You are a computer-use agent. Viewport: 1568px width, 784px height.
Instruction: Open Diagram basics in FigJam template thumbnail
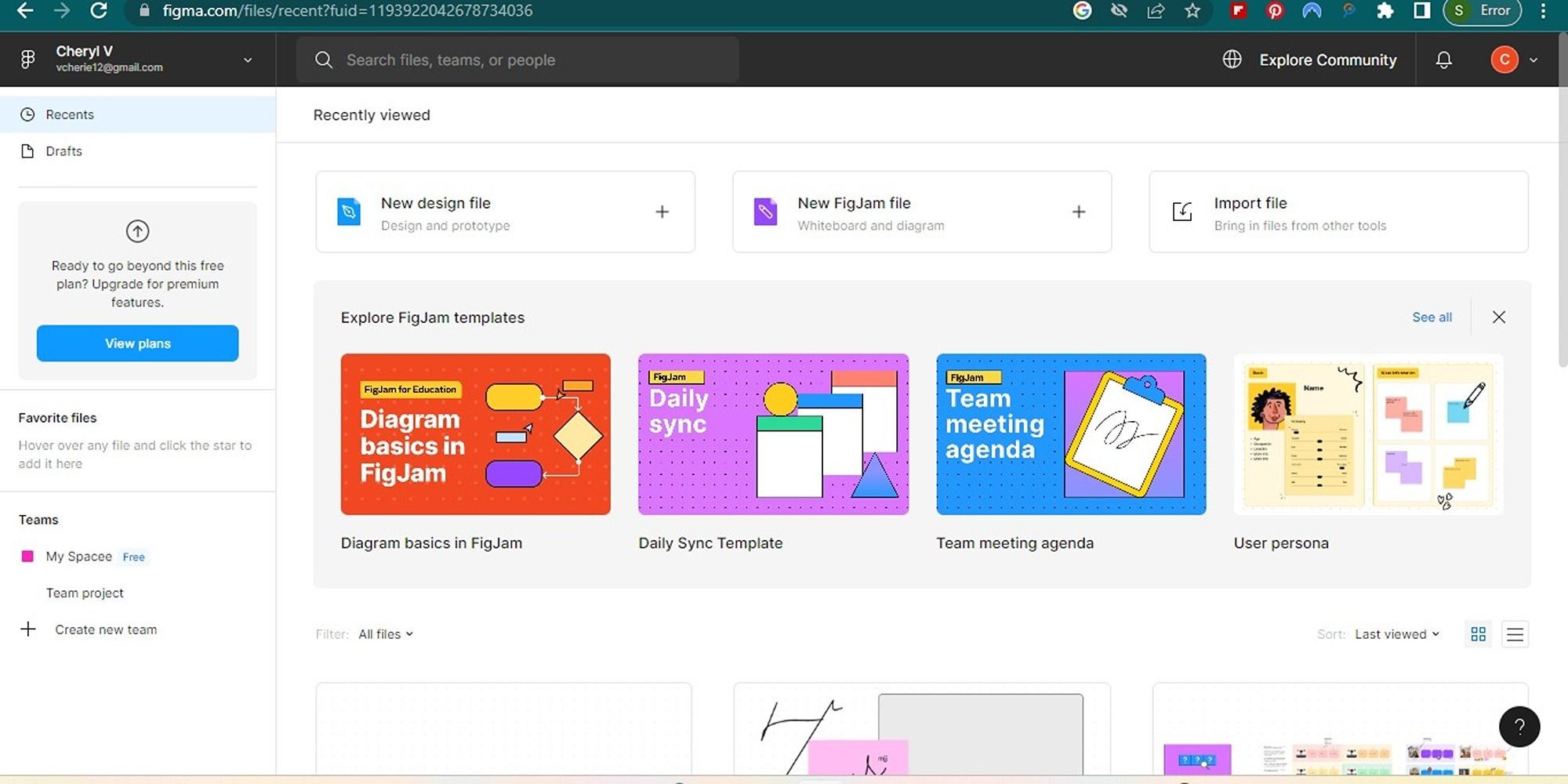tap(475, 434)
